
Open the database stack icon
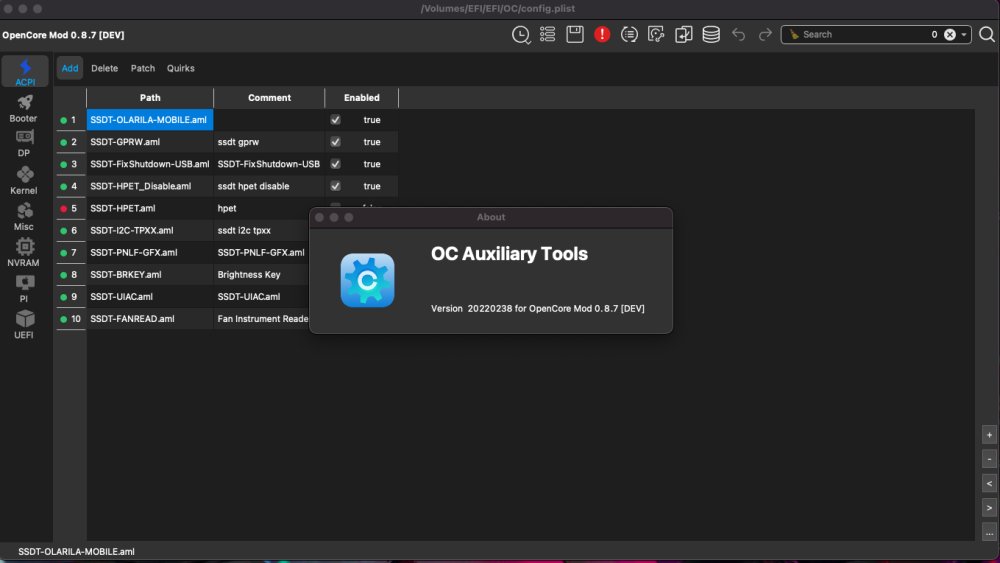coord(711,34)
